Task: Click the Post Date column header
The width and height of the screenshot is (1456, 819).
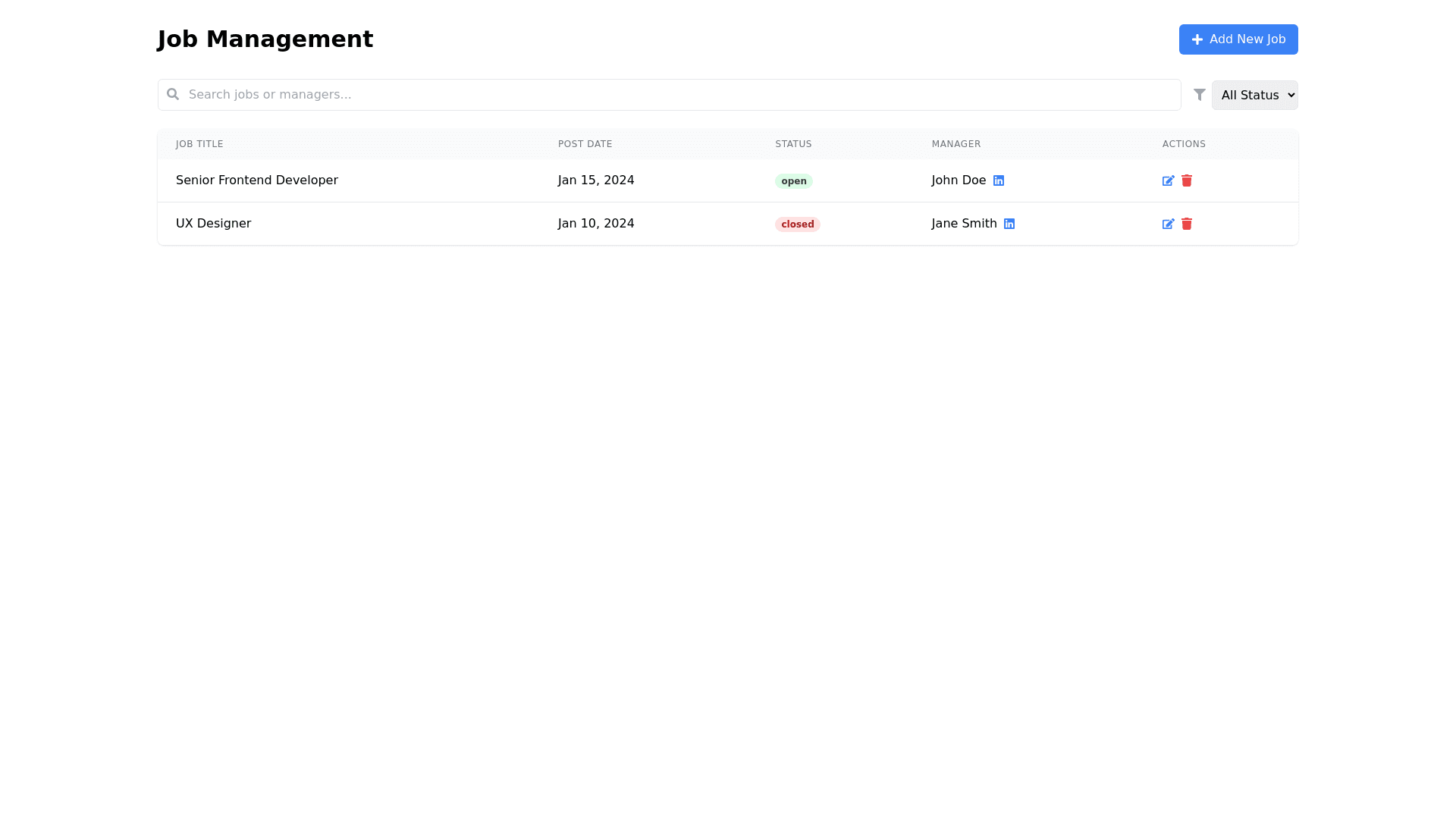Action: [x=585, y=144]
